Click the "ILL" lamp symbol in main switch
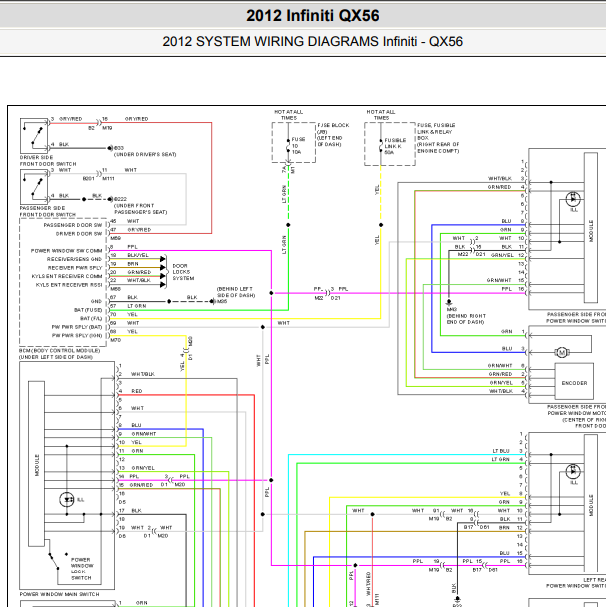The height and width of the screenshot is (607, 606). (67, 500)
